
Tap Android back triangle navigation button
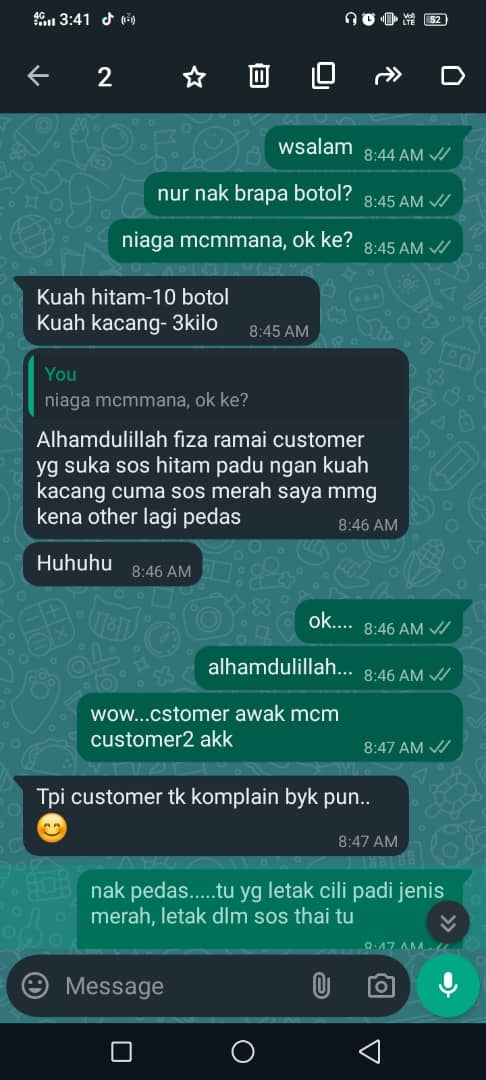(370, 1052)
